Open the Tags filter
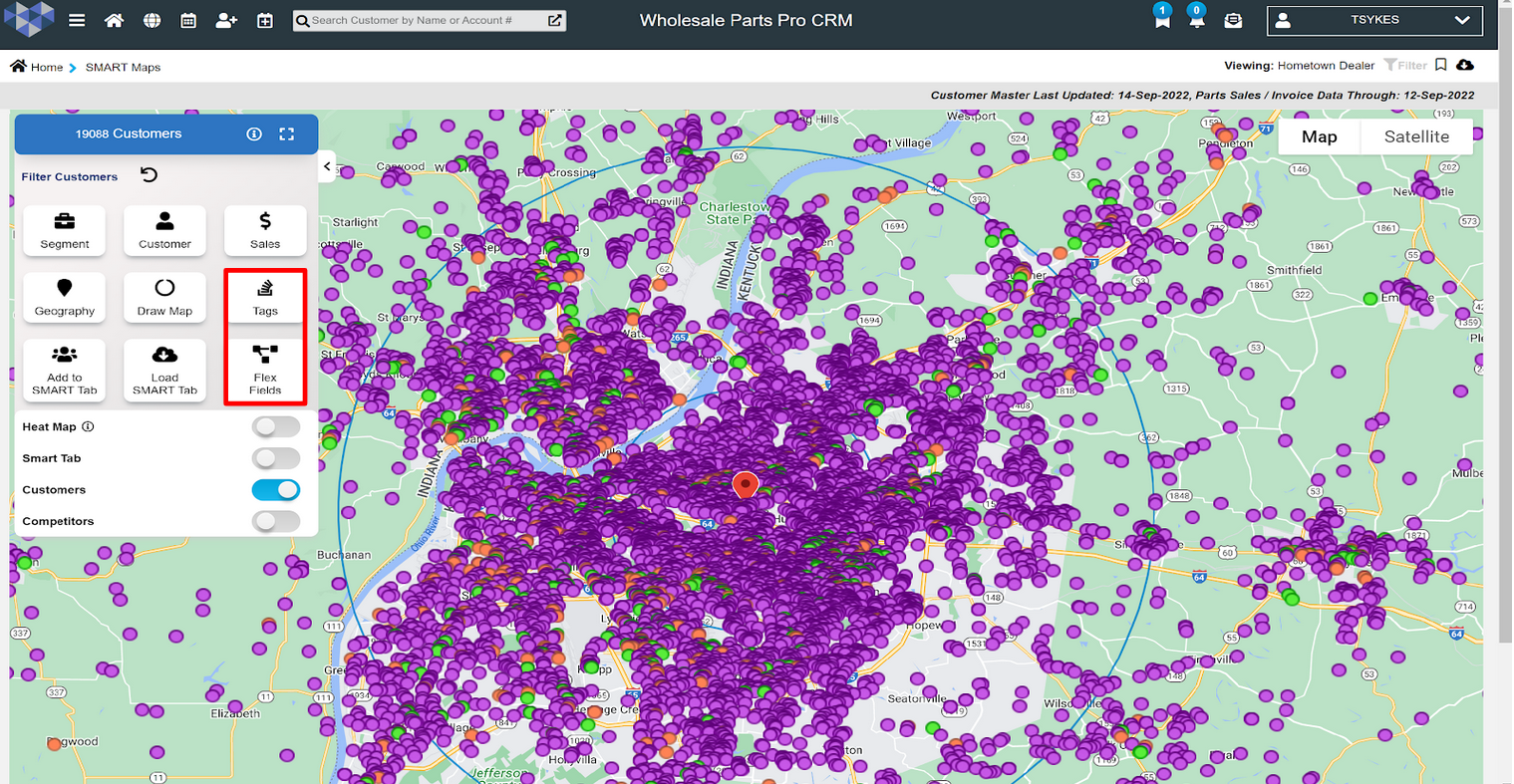The width and height of the screenshot is (1514, 784). (265, 297)
